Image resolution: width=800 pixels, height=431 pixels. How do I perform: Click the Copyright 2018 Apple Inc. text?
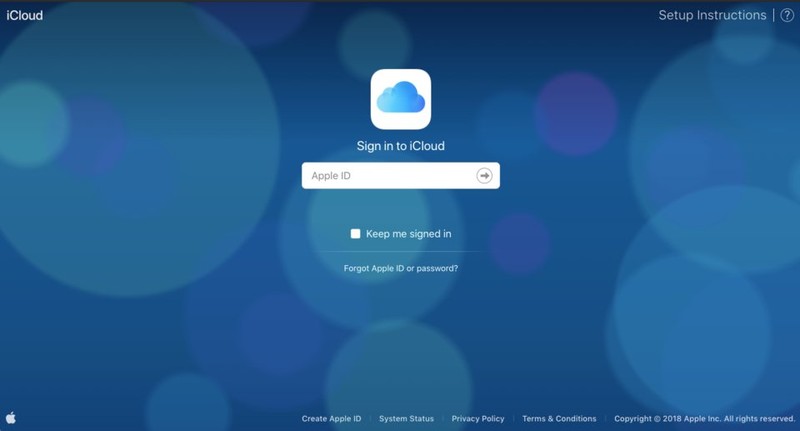pyautogui.click(x=705, y=418)
